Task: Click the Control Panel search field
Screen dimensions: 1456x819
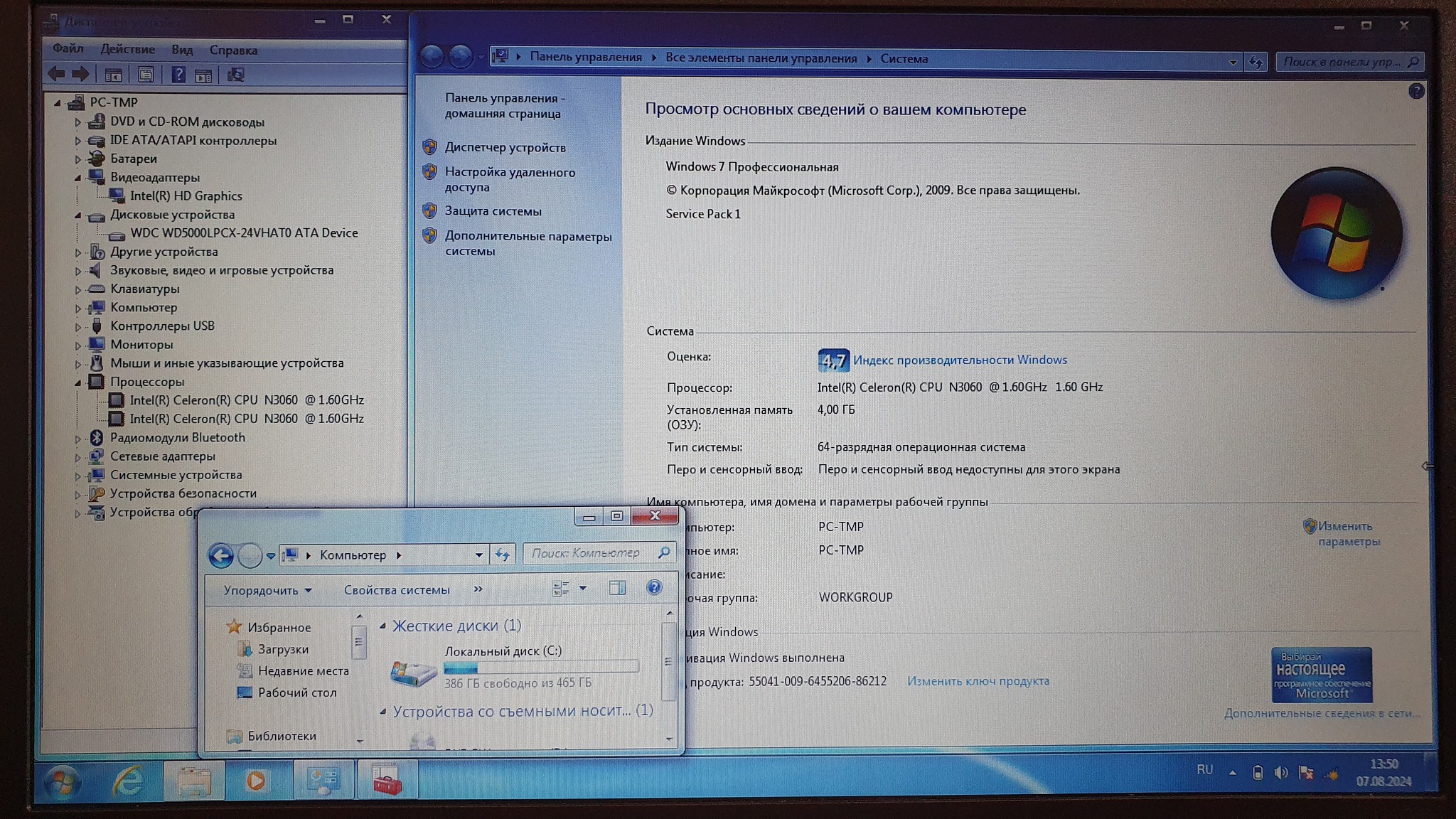Action: pyautogui.click(x=1342, y=62)
